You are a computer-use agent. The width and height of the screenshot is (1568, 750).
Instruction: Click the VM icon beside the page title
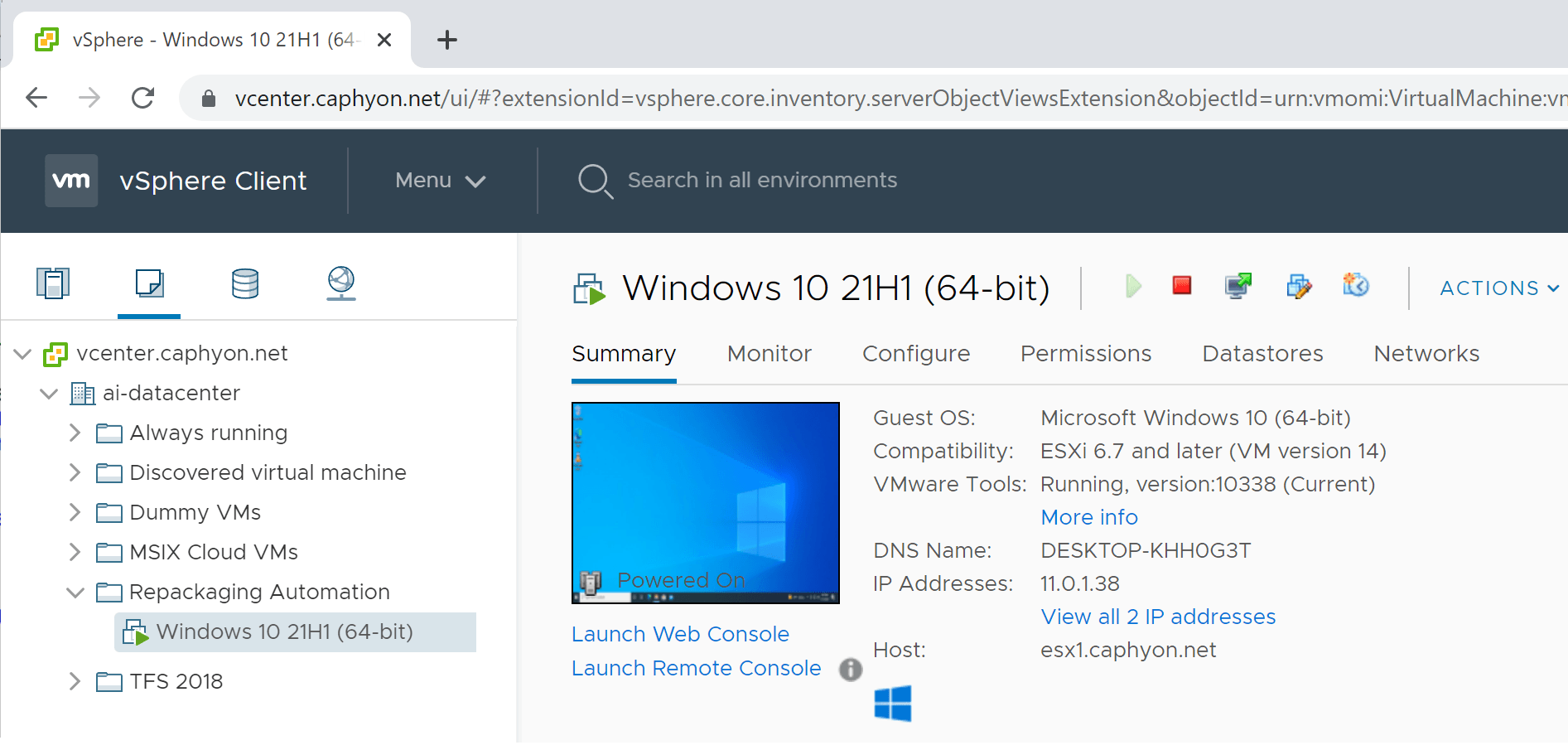pyautogui.click(x=589, y=289)
